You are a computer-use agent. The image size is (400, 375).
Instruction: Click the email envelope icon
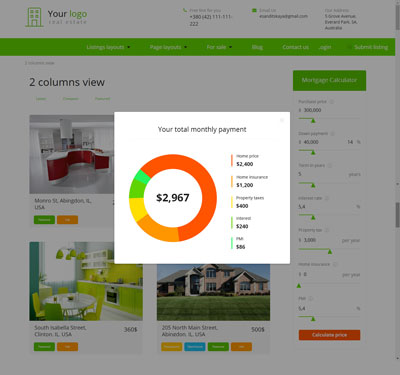(255, 10)
